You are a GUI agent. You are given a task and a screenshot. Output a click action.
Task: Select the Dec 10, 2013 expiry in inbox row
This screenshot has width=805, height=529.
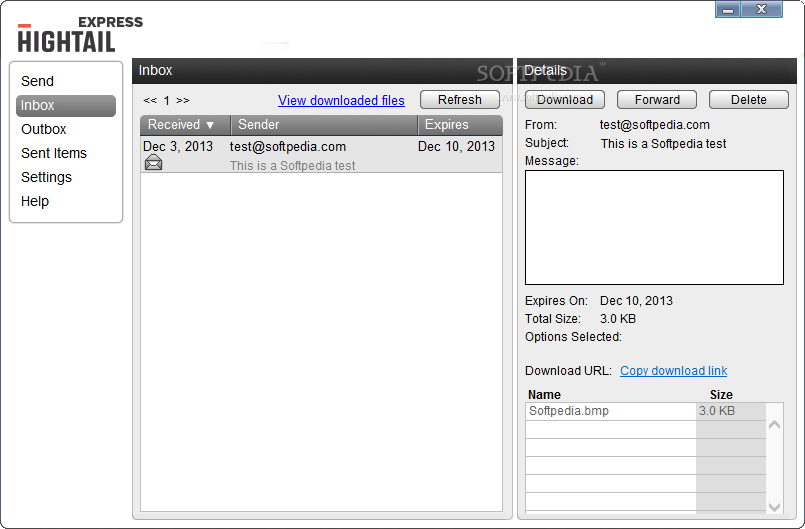[x=456, y=146]
